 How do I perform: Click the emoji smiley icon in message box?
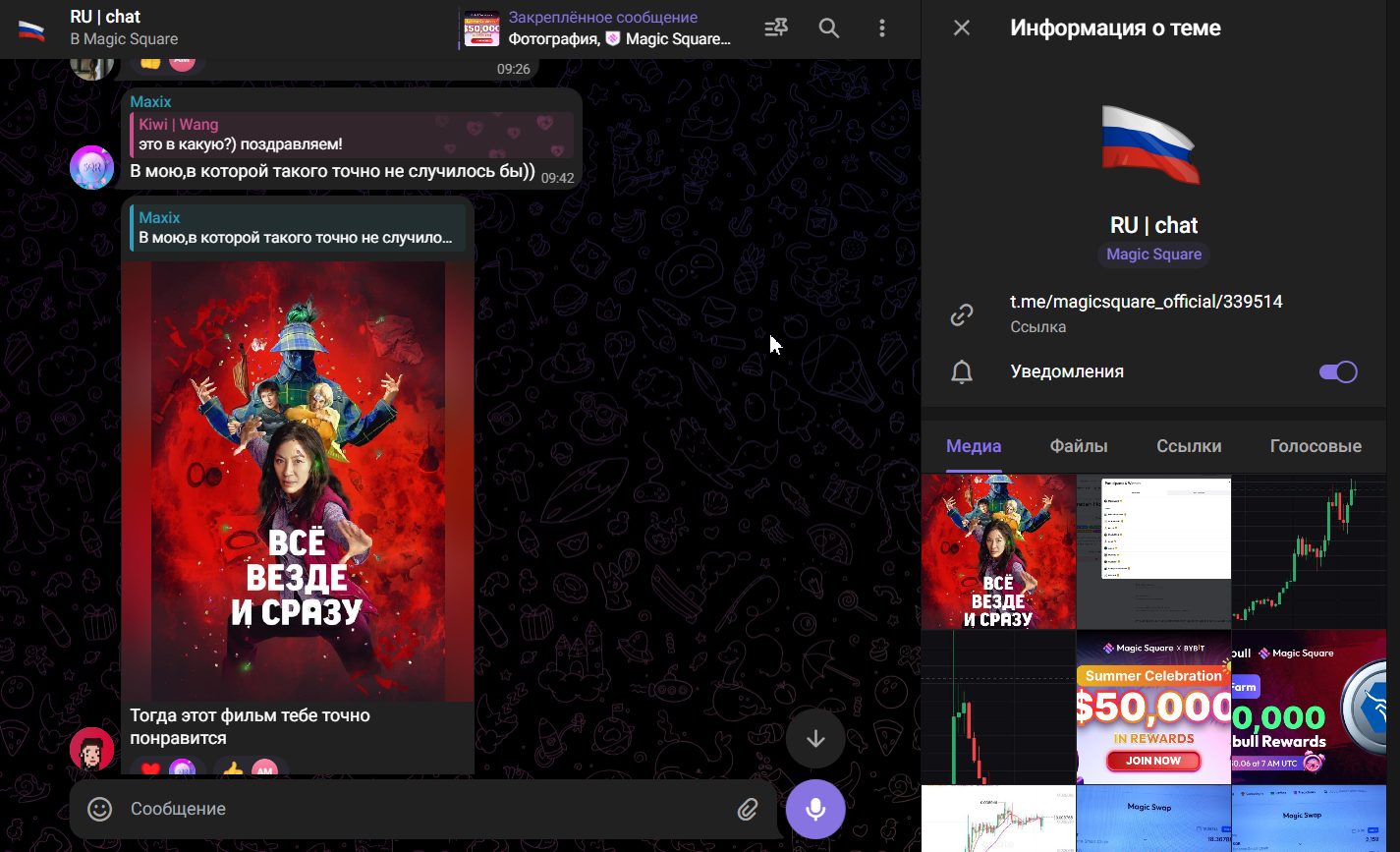[x=100, y=809]
